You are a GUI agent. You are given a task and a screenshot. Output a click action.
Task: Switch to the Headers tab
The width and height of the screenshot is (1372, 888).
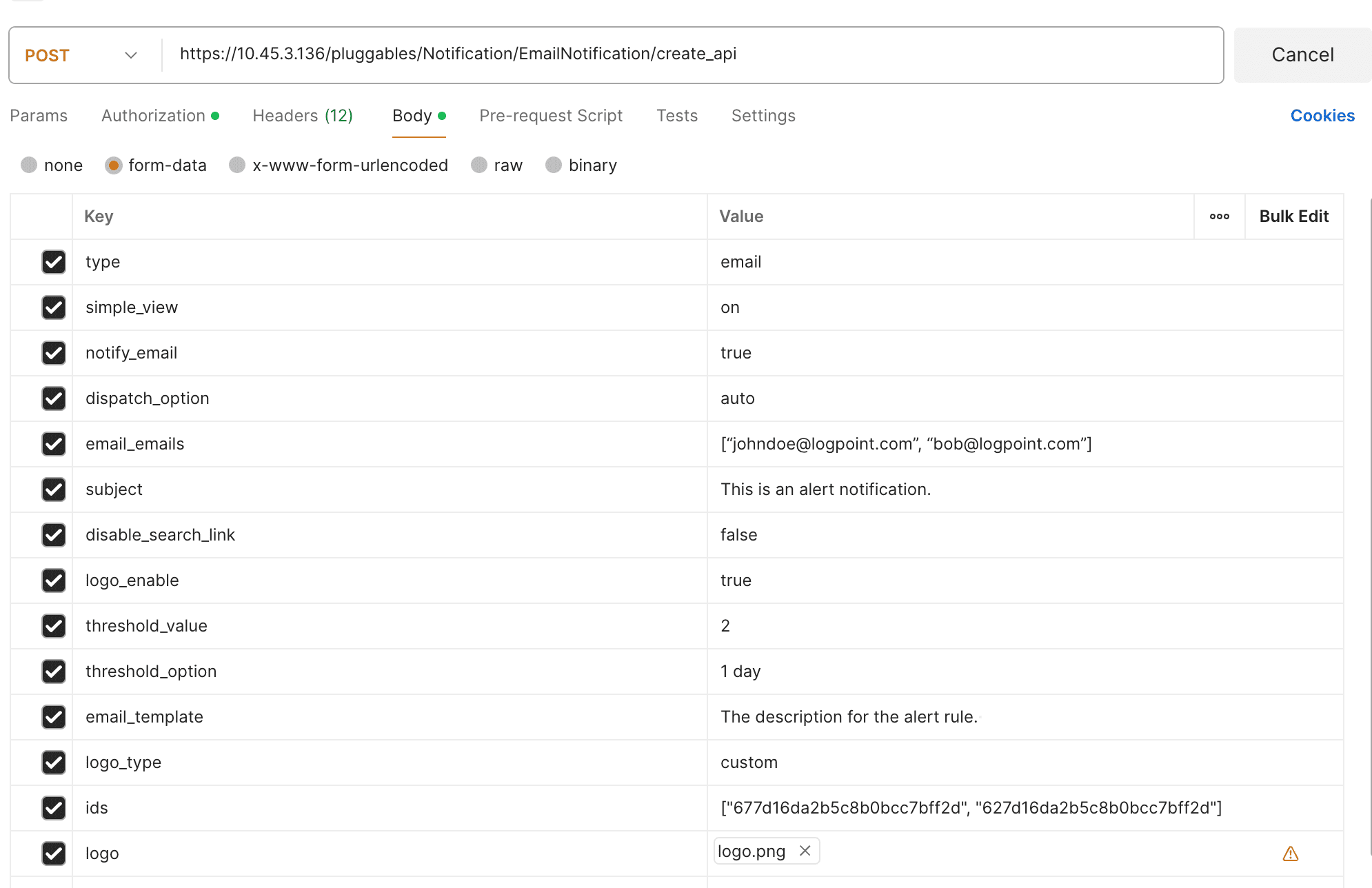tap(302, 116)
